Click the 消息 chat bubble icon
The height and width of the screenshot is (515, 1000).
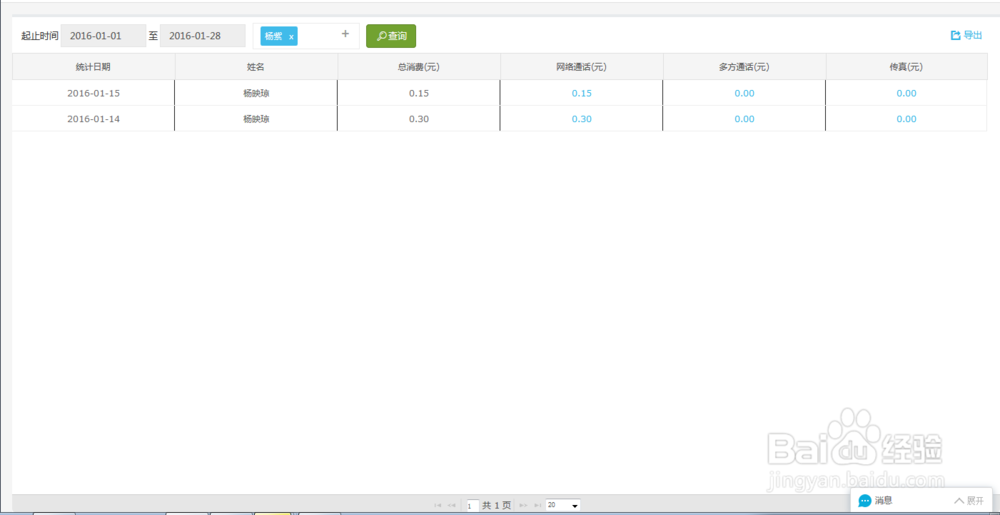pyautogui.click(x=865, y=500)
